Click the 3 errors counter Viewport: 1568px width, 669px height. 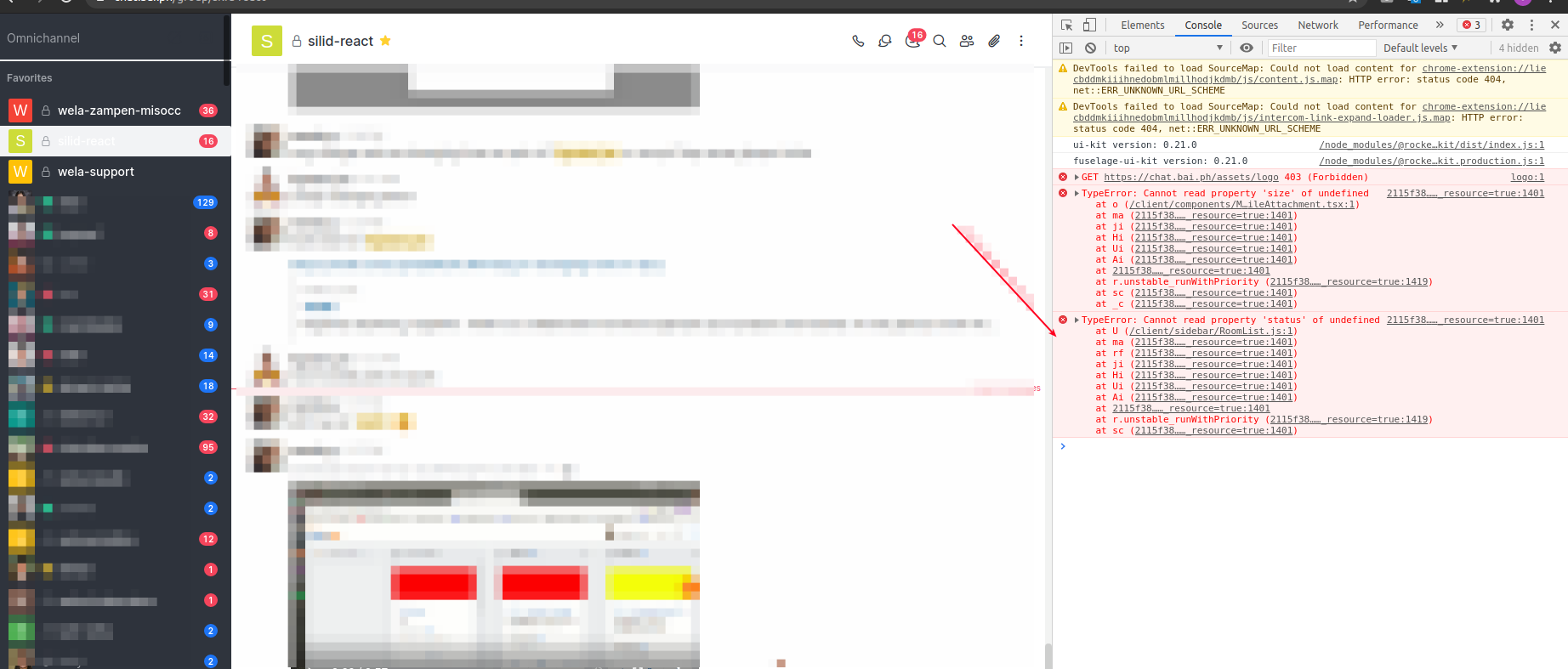tap(1472, 25)
